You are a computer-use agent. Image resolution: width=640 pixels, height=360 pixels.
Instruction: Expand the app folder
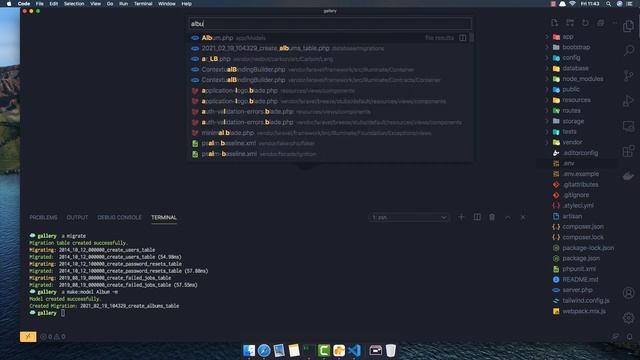point(568,36)
